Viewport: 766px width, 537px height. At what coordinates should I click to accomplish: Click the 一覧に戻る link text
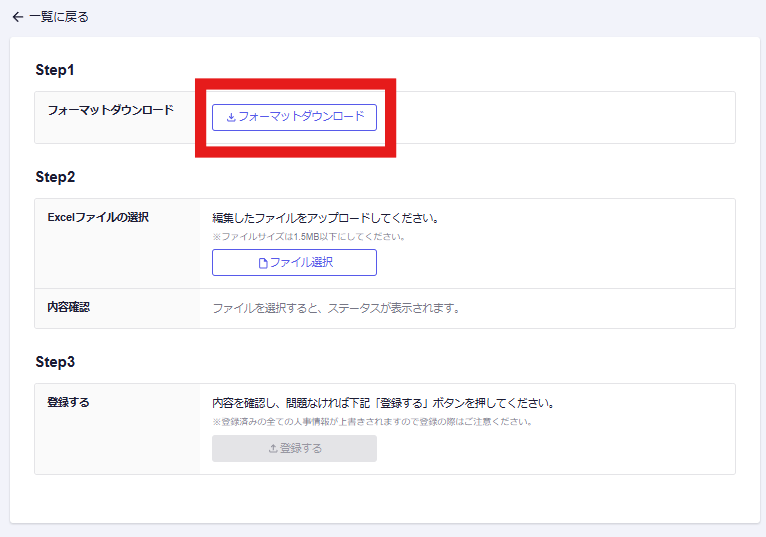58,17
